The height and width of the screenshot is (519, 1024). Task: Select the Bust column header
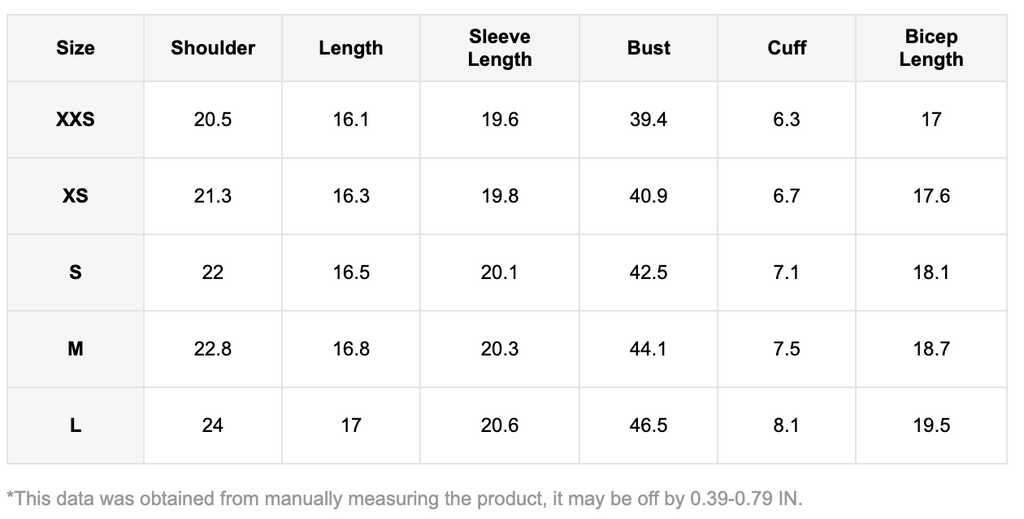649,48
